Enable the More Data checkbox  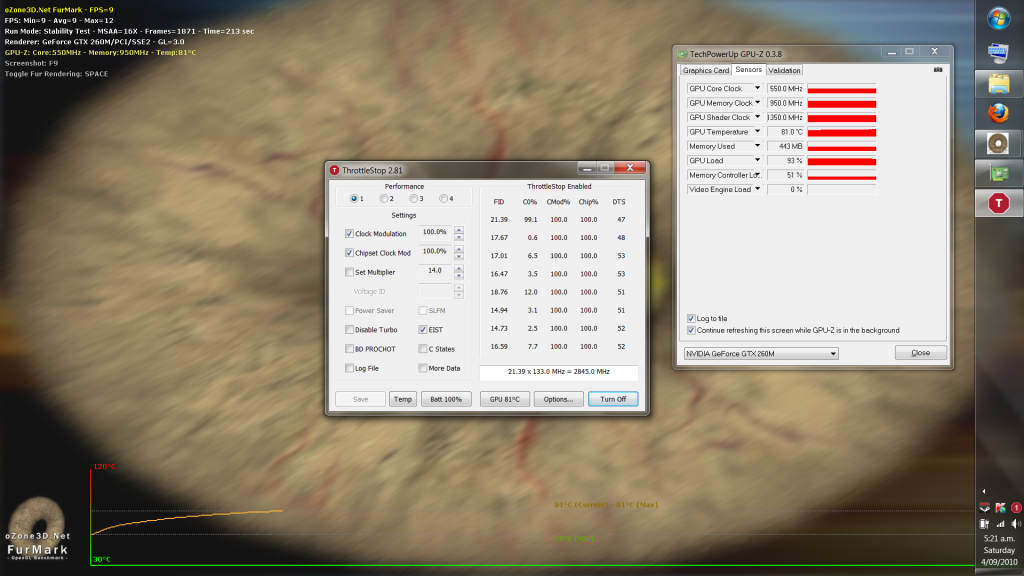pos(423,368)
